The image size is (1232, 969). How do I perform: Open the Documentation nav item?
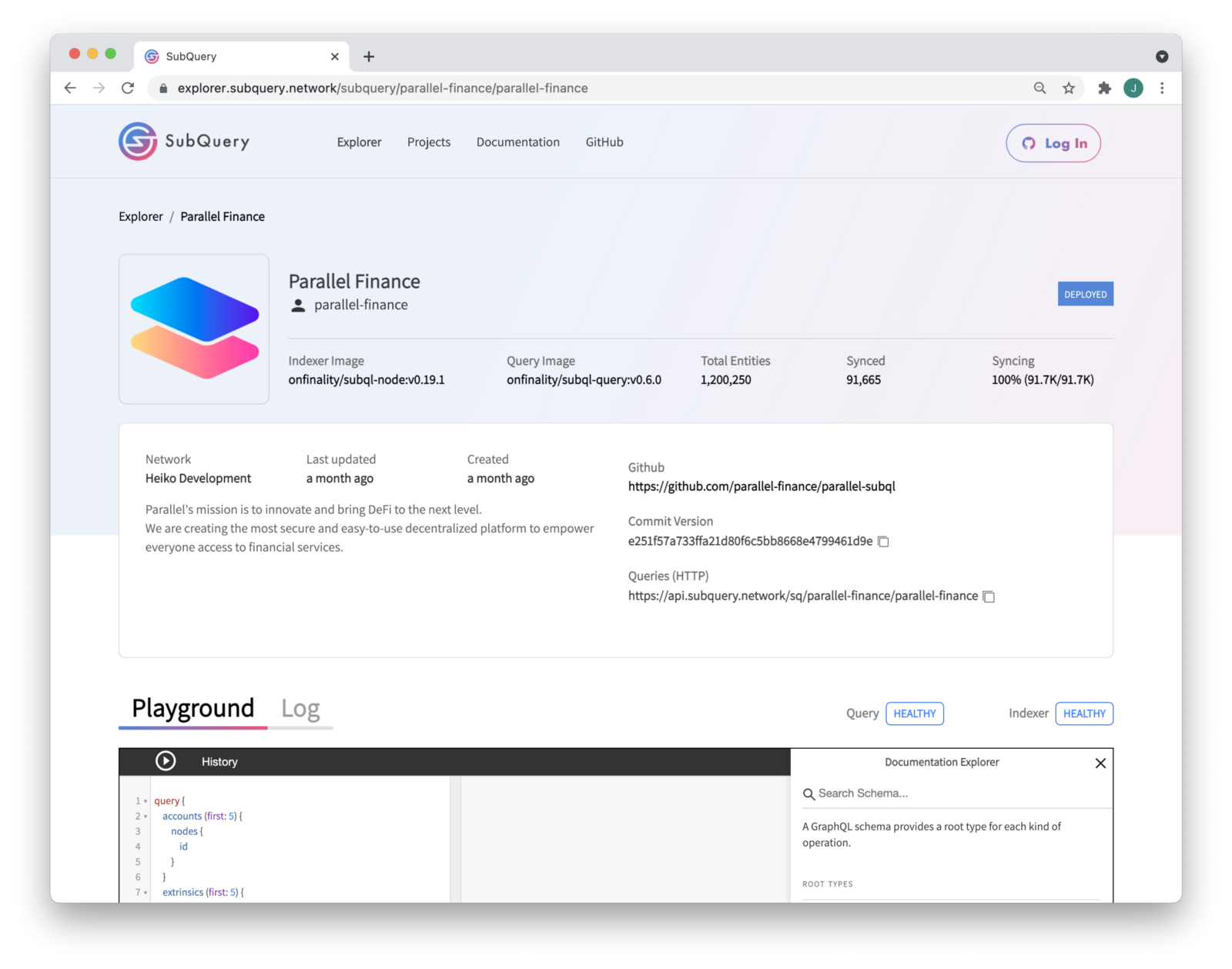click(518, 142)
